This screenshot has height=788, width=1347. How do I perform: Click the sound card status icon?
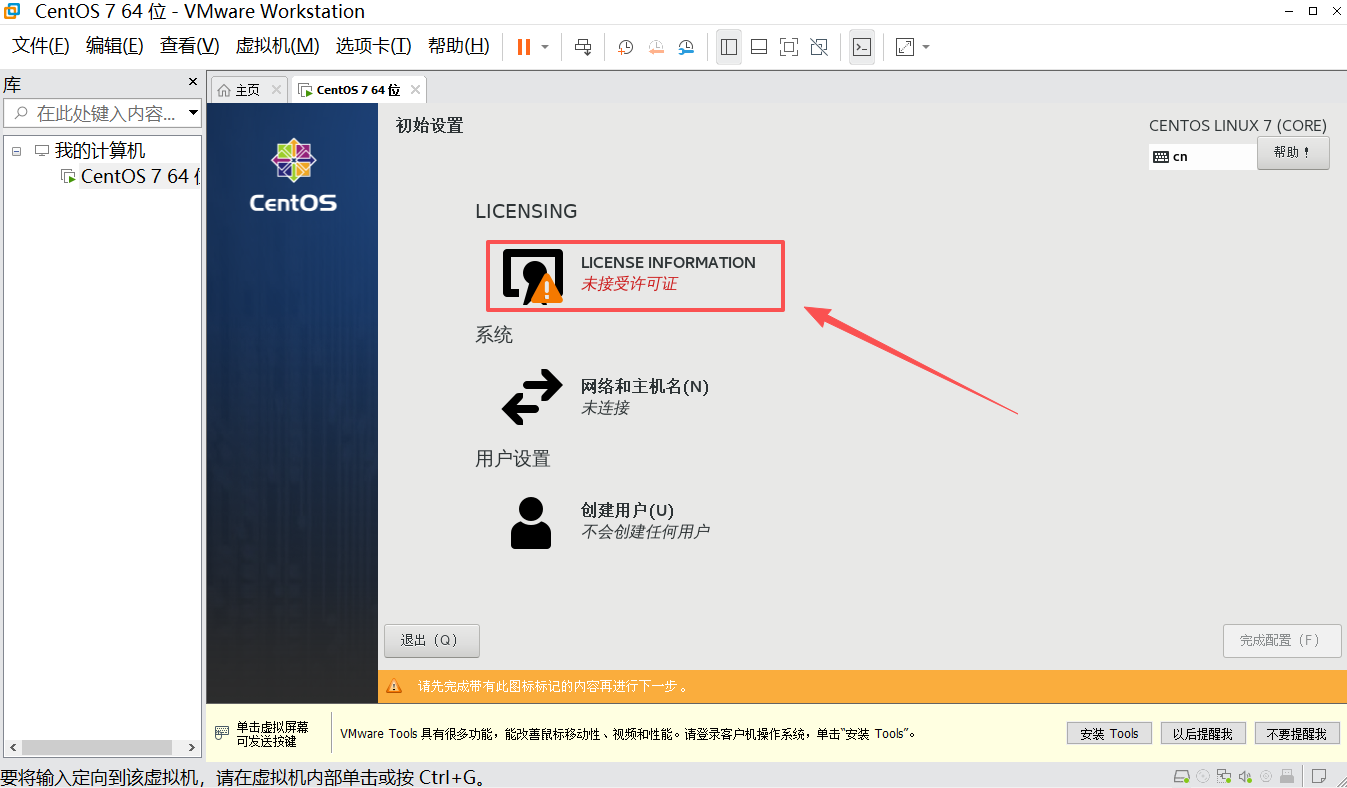point(1246,776)
